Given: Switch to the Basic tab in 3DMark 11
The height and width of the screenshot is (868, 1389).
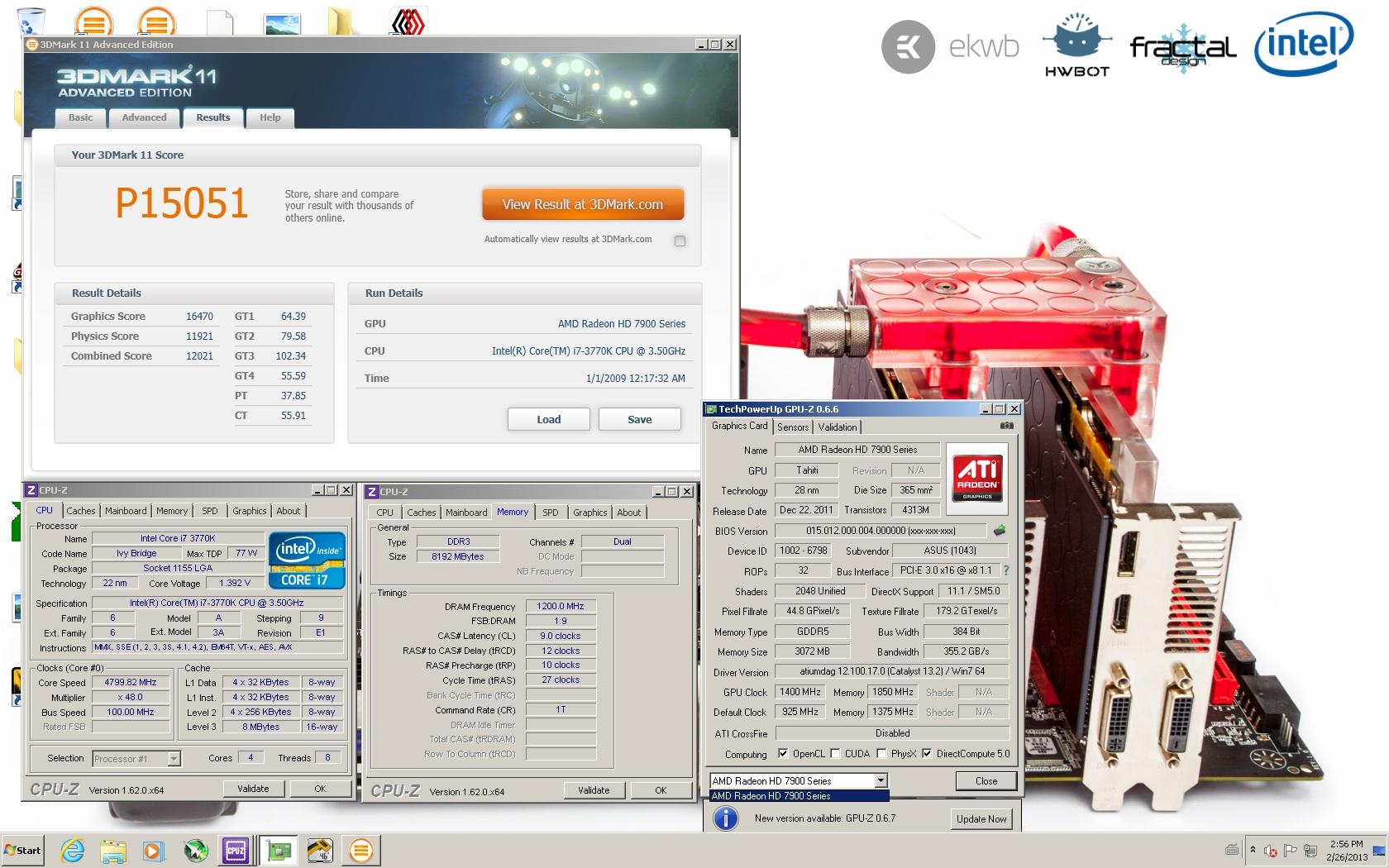Looking at the screenshot, I should [80, 117].
